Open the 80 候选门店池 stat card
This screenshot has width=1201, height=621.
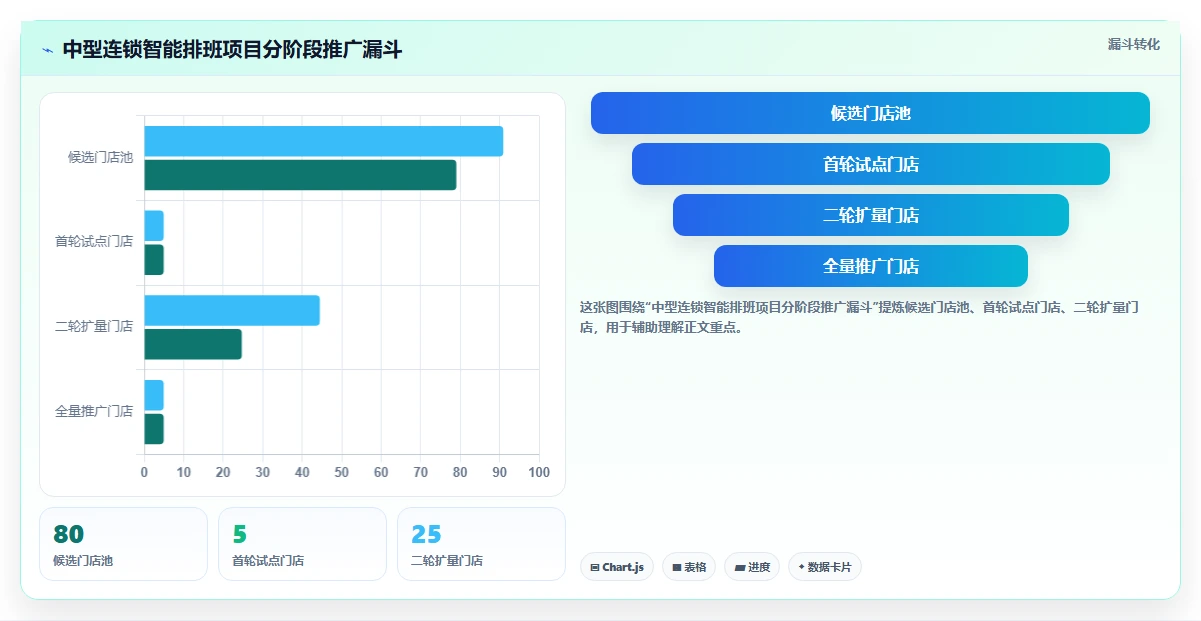point(124,544)
